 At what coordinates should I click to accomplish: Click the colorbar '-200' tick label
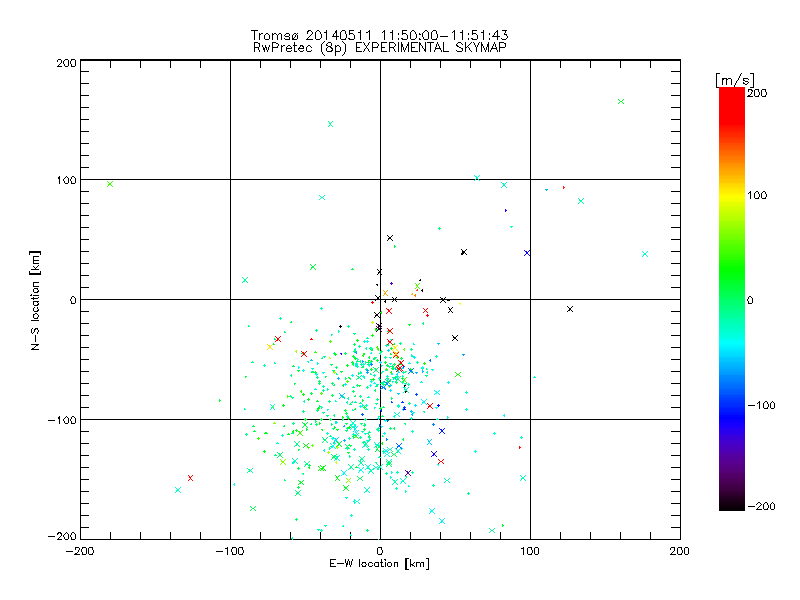coord(761,506)
